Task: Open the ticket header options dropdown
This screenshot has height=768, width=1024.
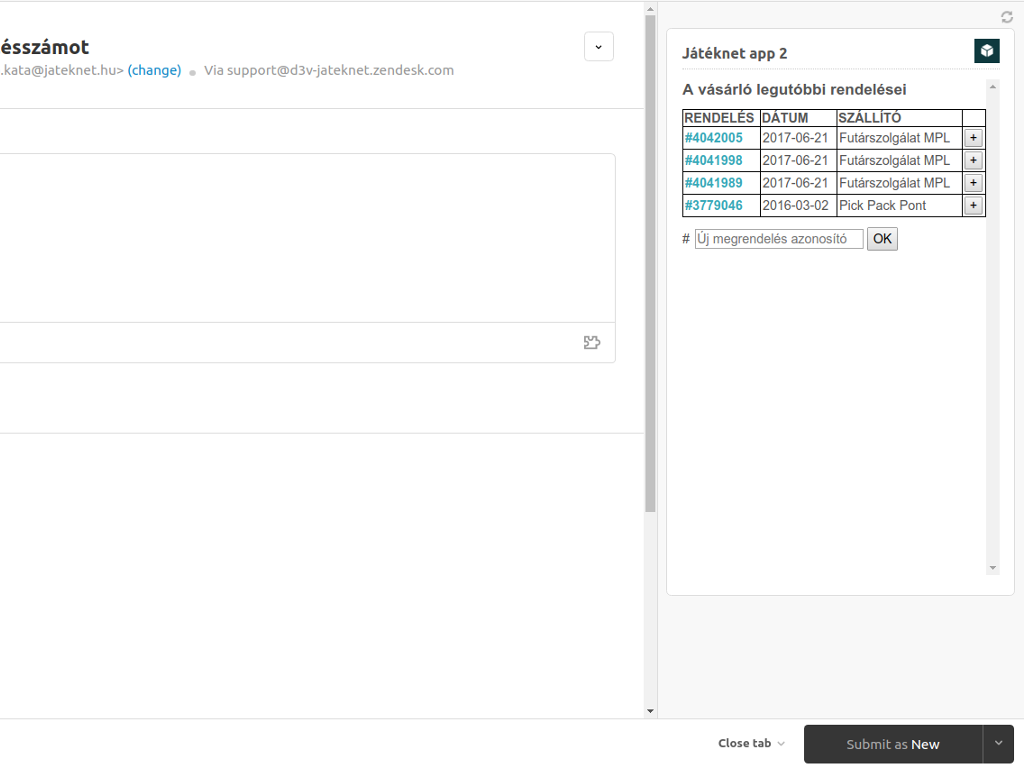Action: [598, 47]
